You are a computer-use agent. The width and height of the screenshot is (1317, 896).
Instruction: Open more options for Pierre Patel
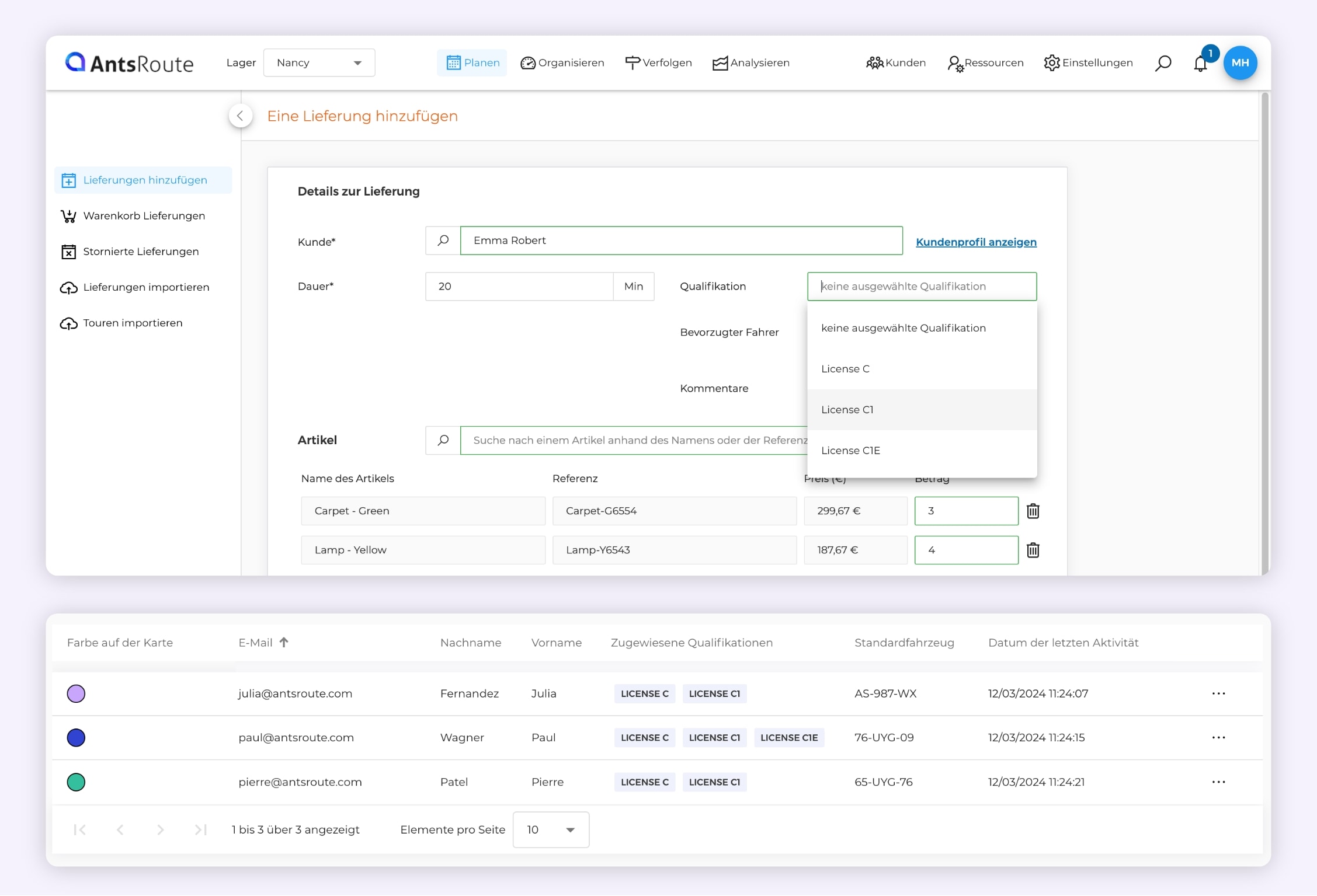tap(1218, 782)
